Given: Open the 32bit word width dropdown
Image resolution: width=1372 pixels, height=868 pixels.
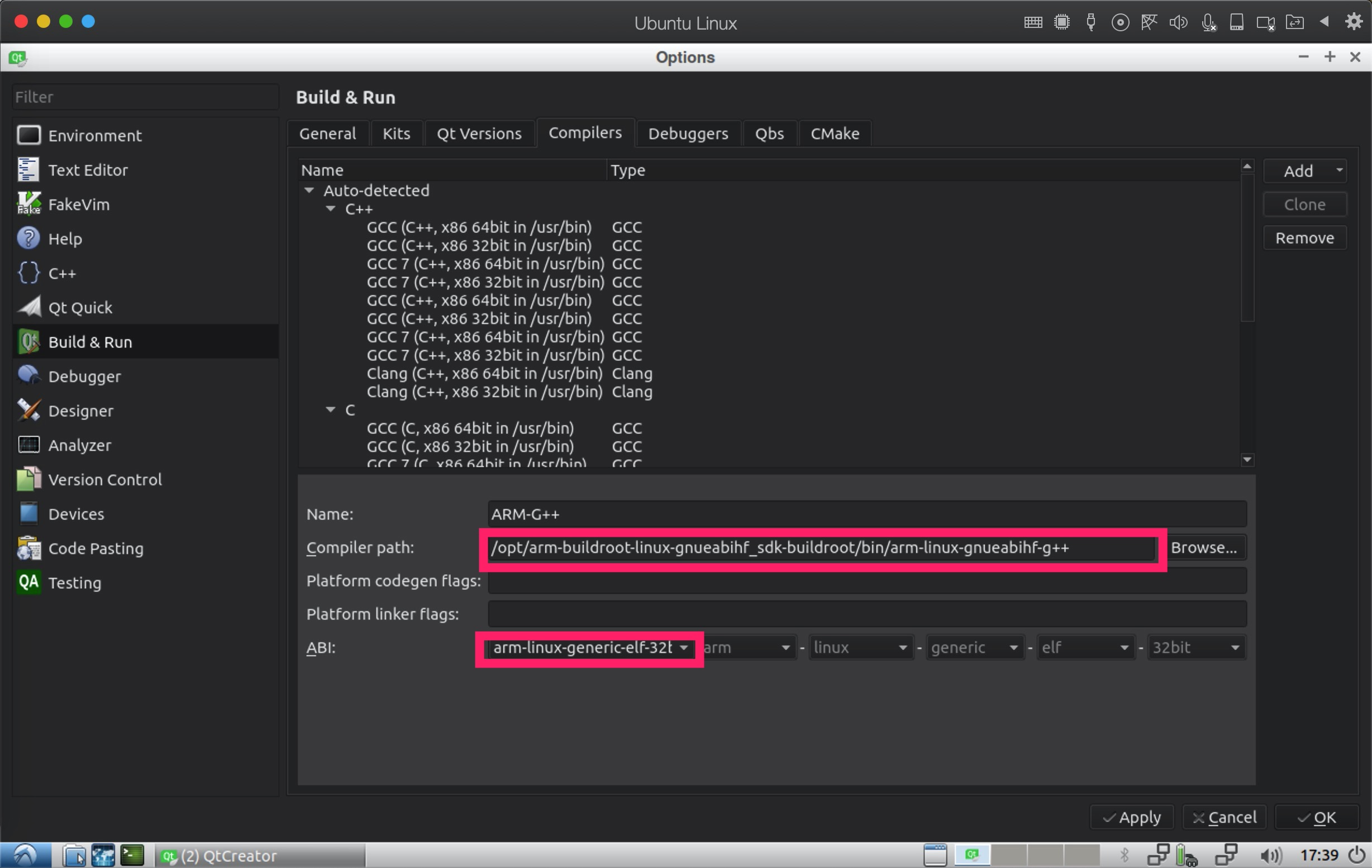Looking at the screenshot, I should point(1197,647).
